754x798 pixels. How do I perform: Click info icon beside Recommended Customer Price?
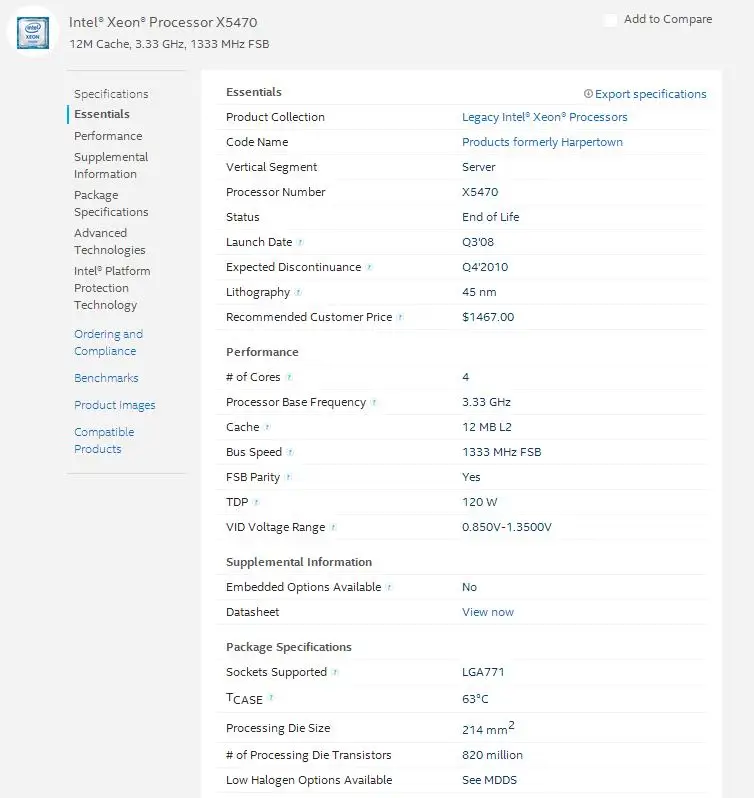click(400, 317)
